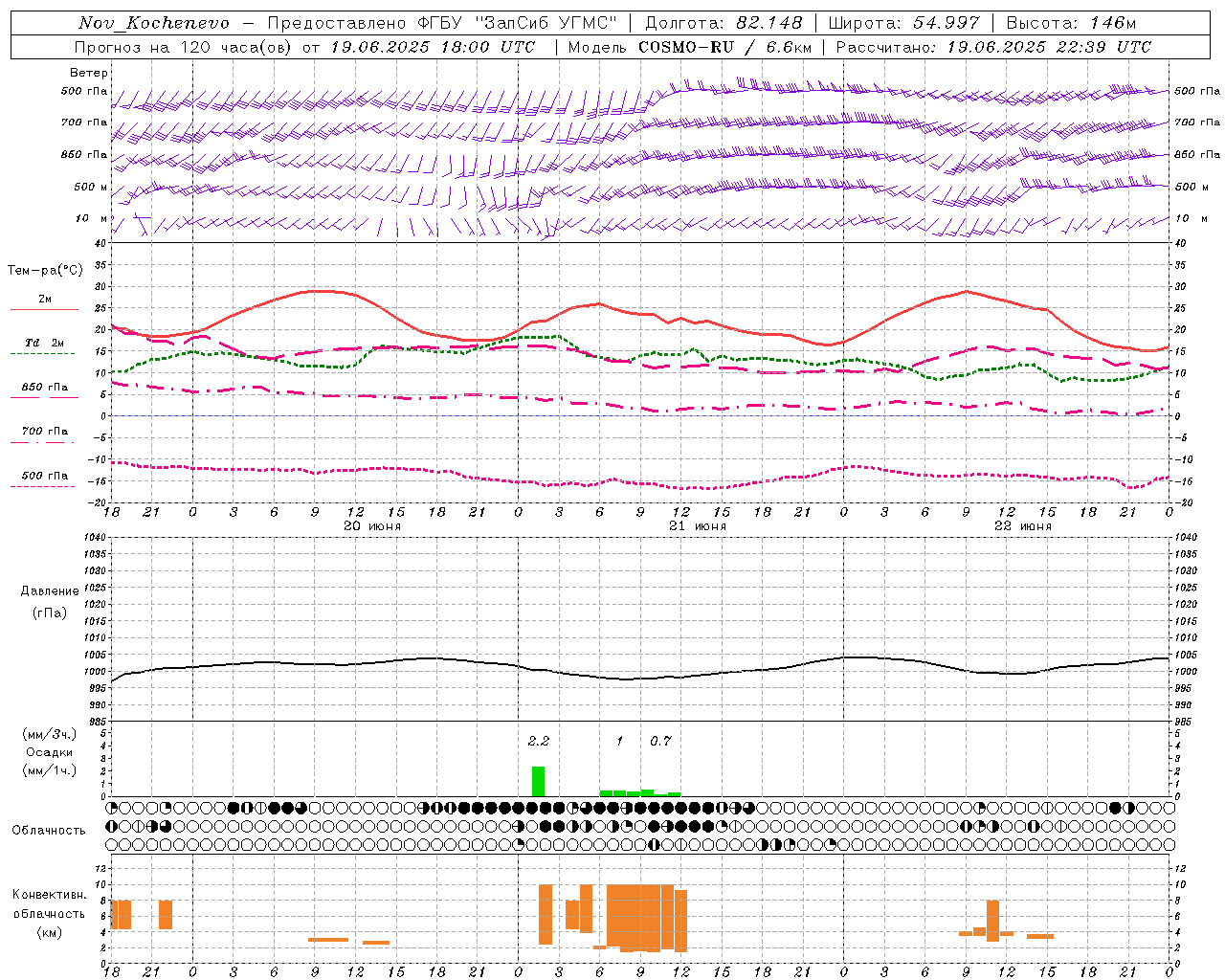Screen dimensions: 1225x980
Task: Click the 'Тем-ра(°C)' temperature panel label
Action: [45, 271]
